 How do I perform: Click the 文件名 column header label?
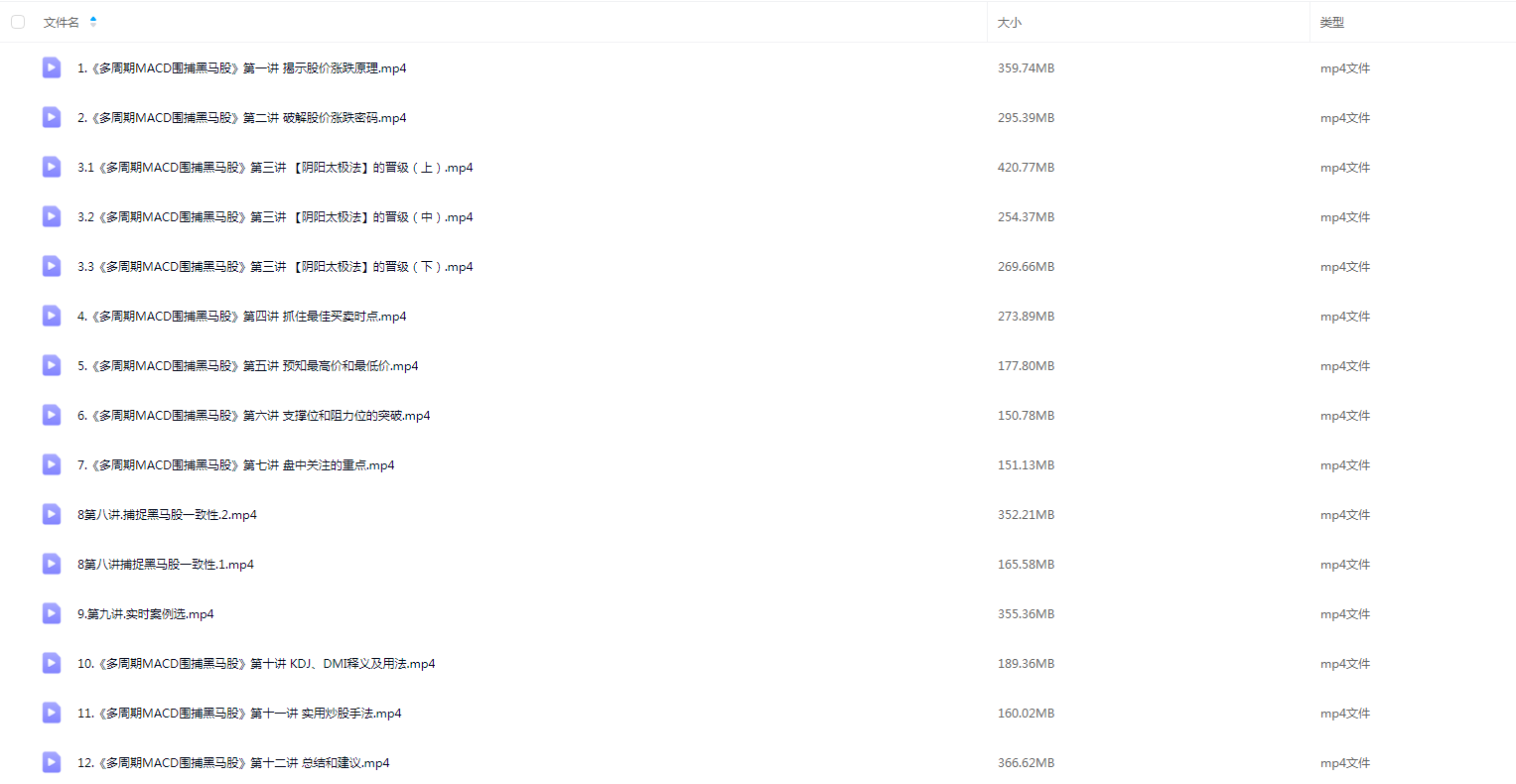[62, 22]
